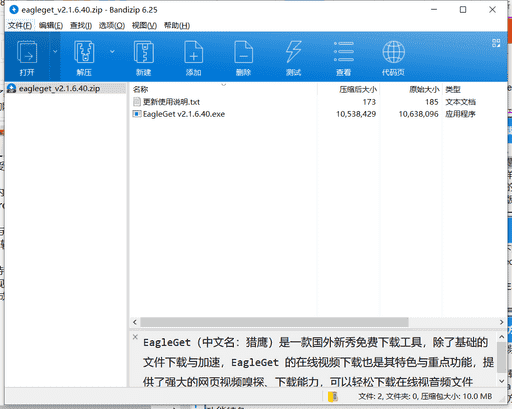Screen dimensions: 512x409
Task: Minimize the Bandizip window
Action: pyautogui.click(x=434, y=10)
